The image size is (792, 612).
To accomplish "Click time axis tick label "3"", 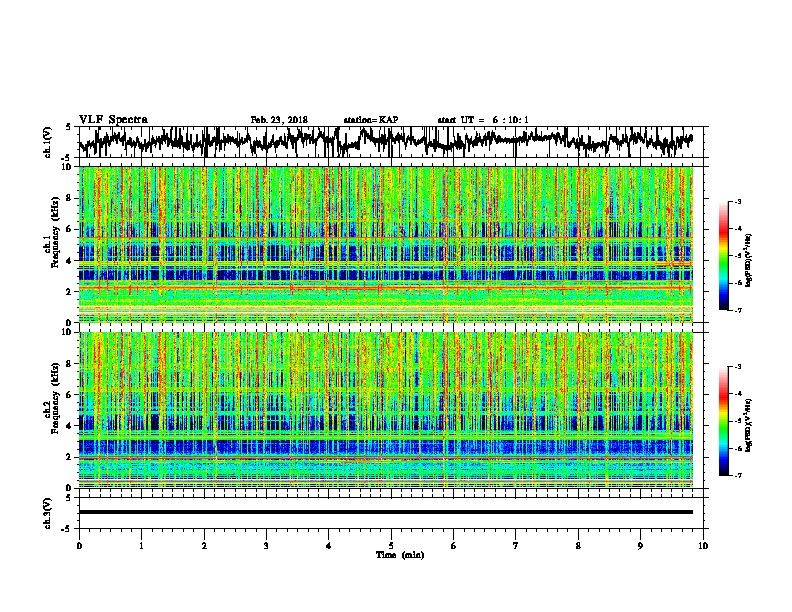I will tap(266, 546).
